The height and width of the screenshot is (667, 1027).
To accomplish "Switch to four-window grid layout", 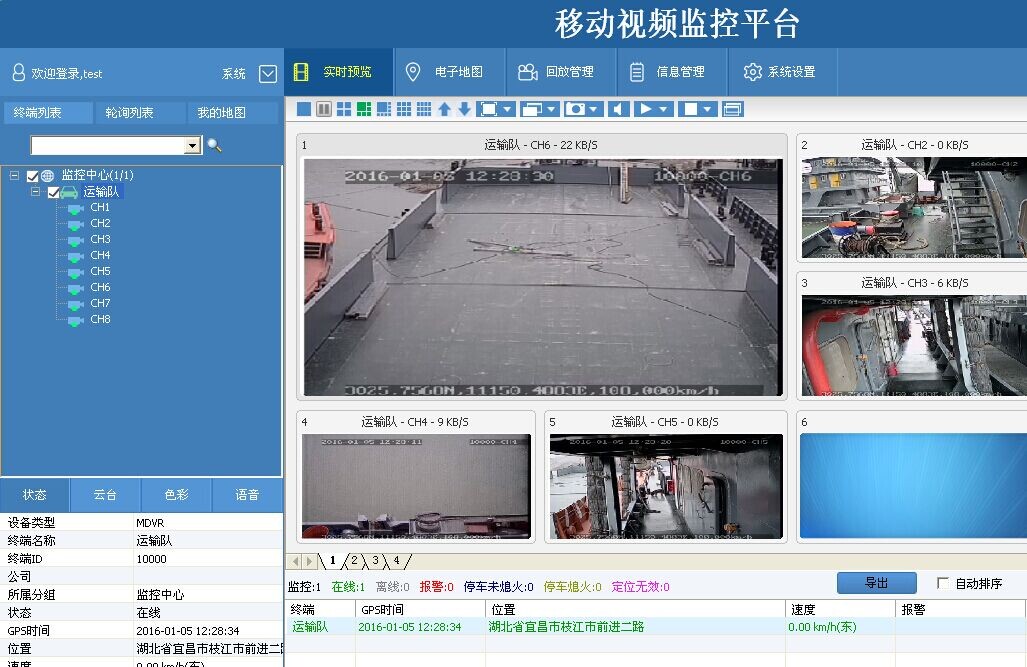I will pyautogui.click(x=344, y=109).
